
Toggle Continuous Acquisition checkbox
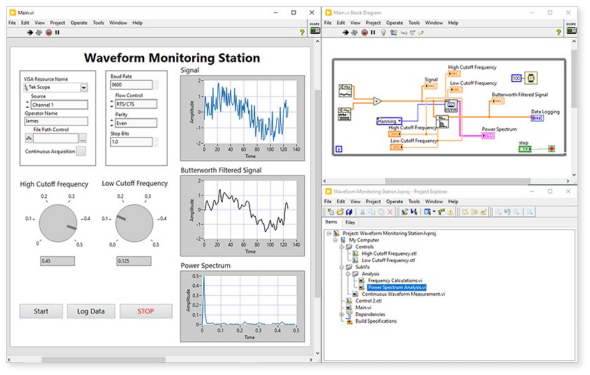coord(81,151)
